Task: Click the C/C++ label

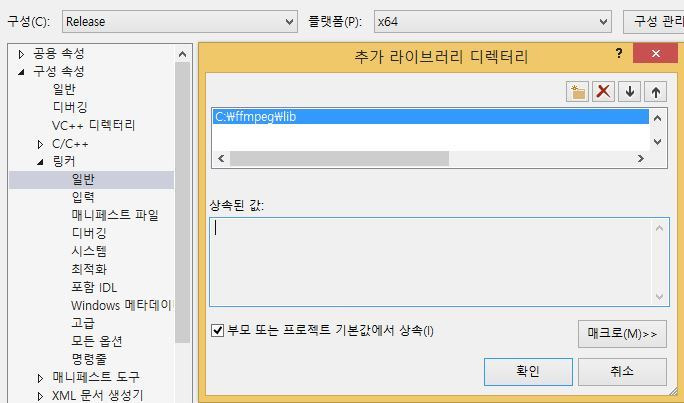Action: (x=70, y=144)
